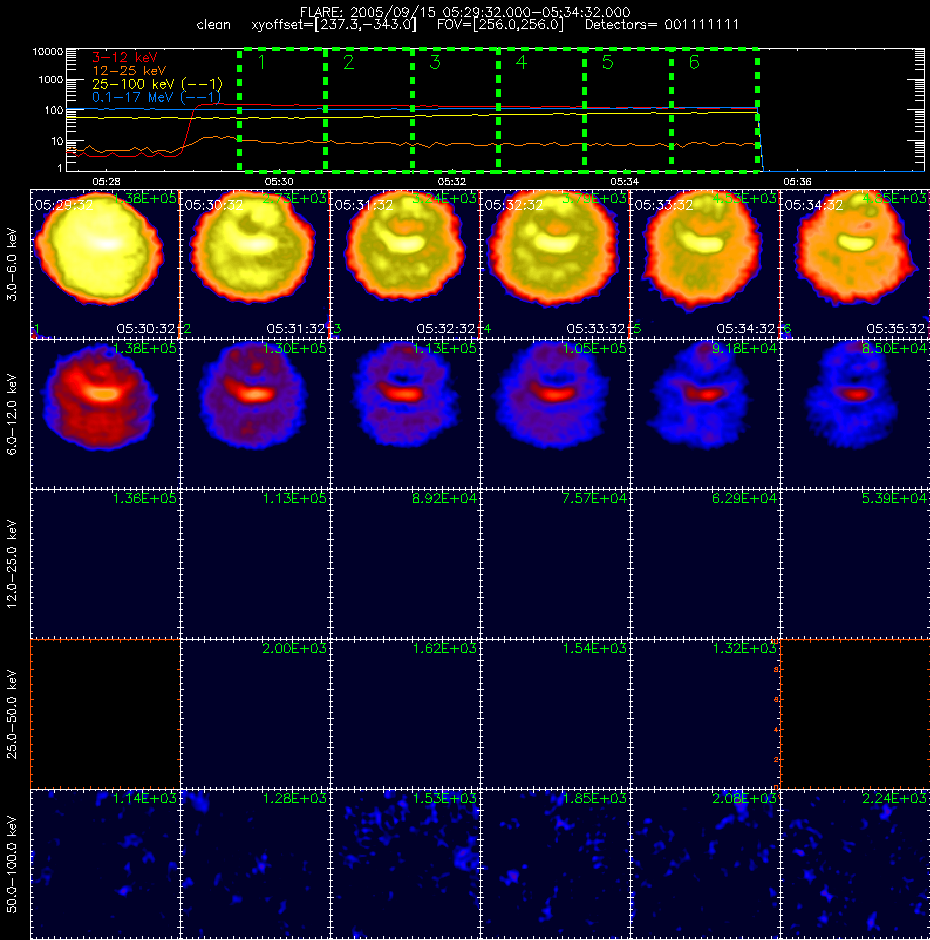Click the 05:35:32 end-time label
The image size is (930, 940).
(895, 329)
